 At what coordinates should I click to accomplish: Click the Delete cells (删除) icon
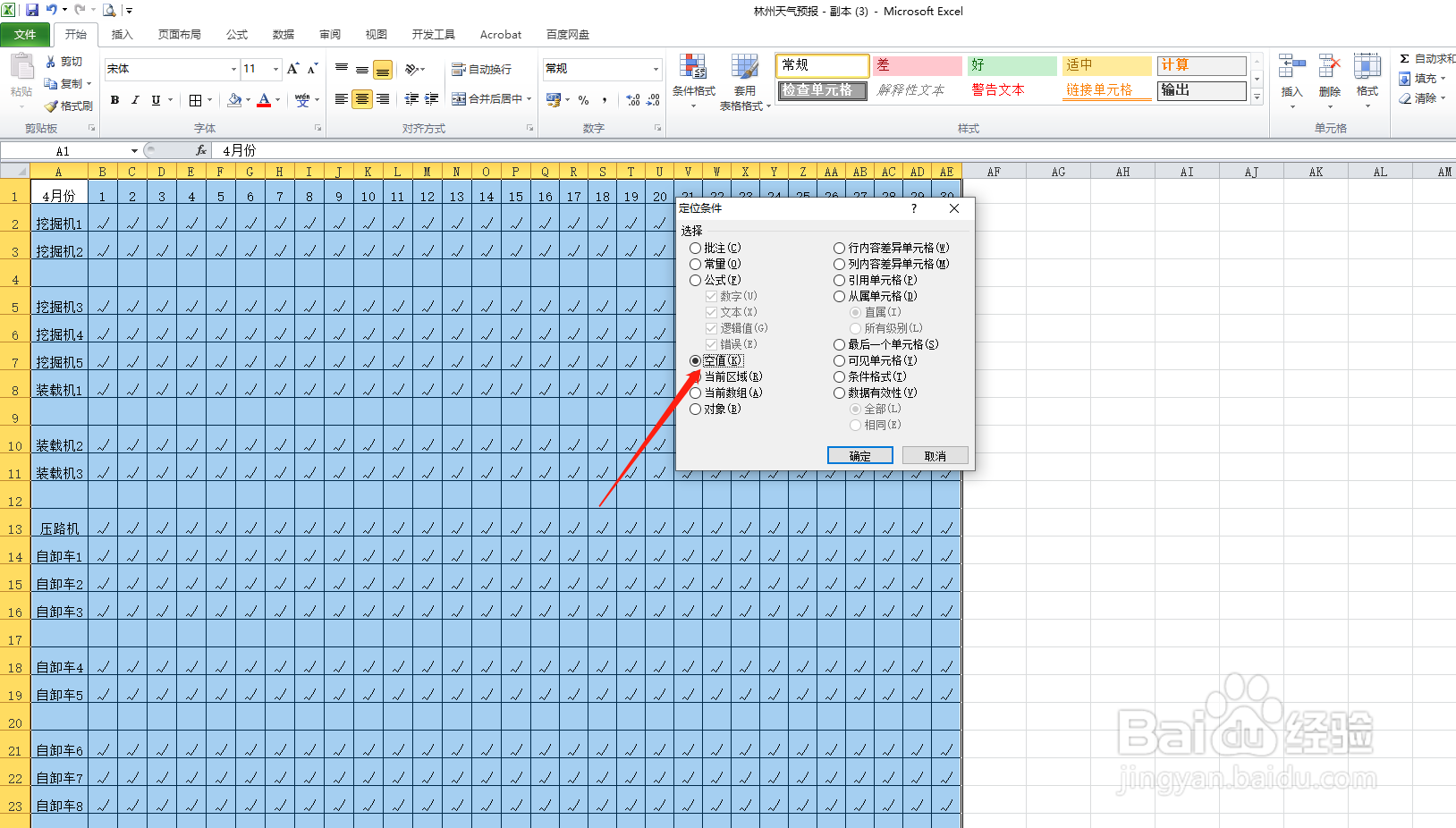1330,67
